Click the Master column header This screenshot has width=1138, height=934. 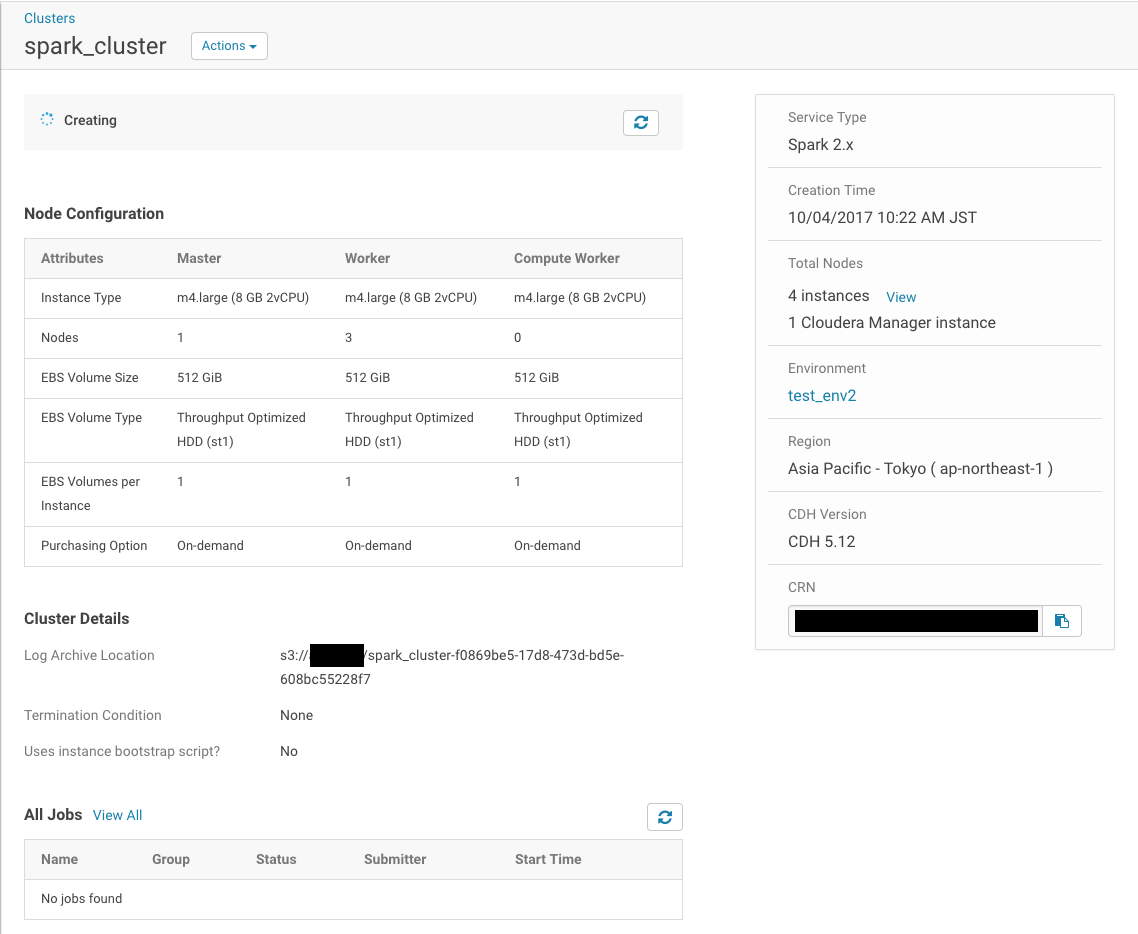pyautogui.click(x=199, y=258)
